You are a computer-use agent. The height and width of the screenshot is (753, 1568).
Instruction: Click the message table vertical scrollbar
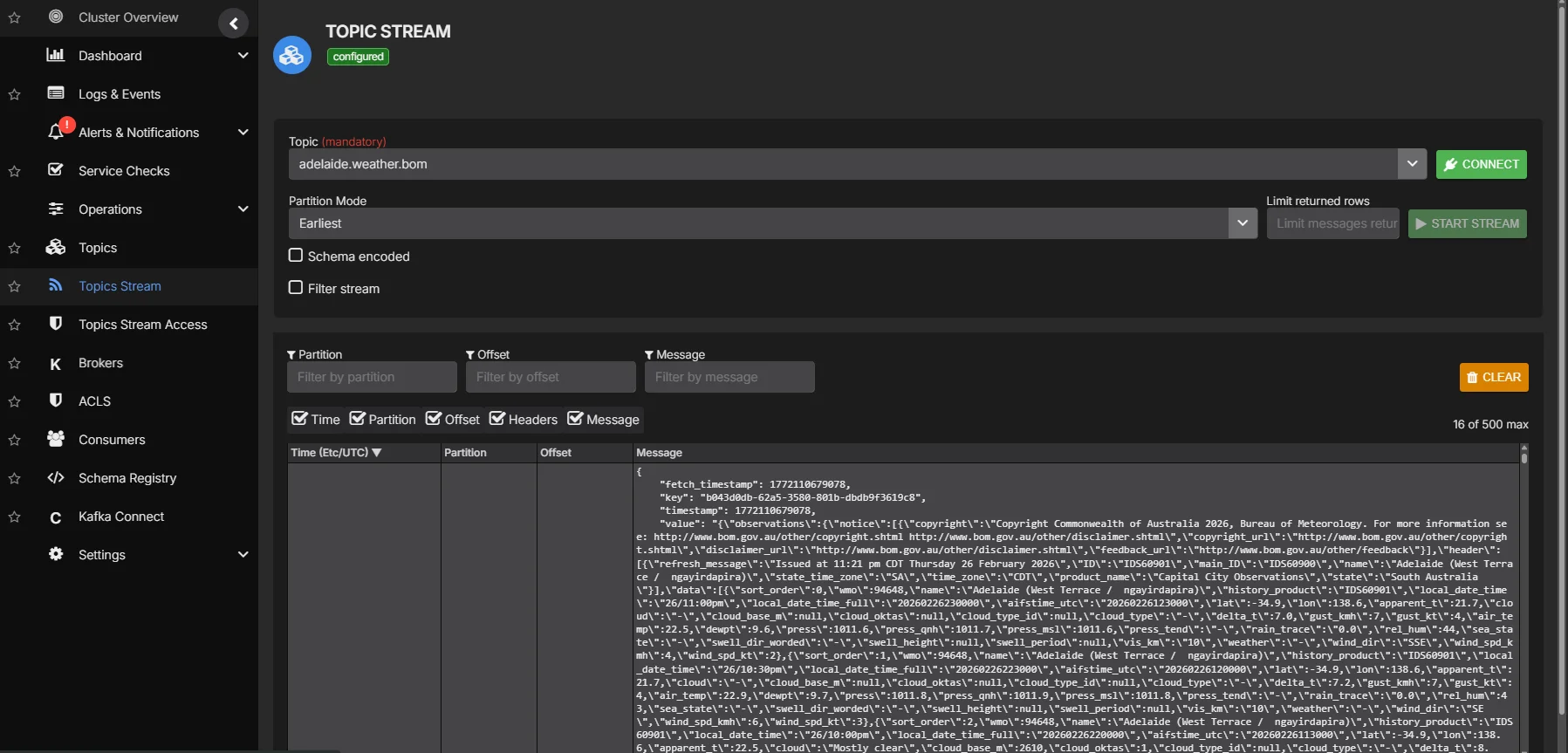[x=1523, y=593]
